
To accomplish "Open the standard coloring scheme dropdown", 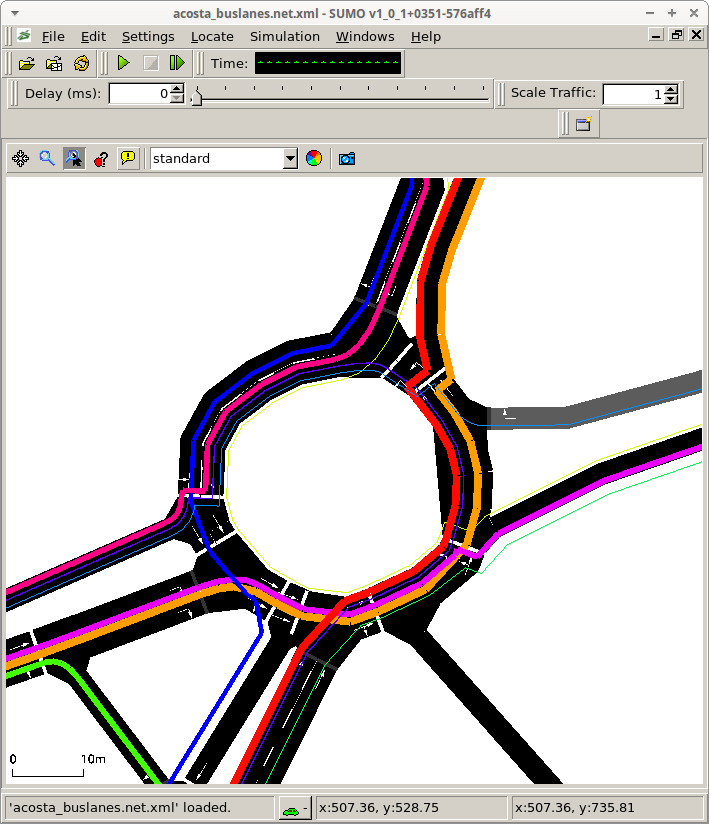I will tap(290, 158).
